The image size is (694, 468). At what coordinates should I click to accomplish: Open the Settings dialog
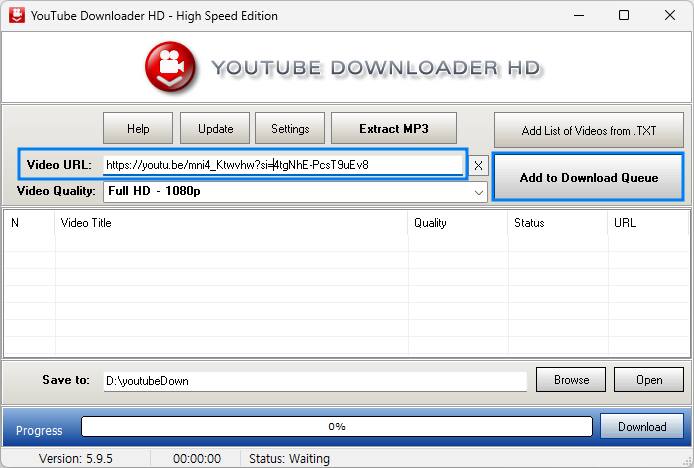[x=290, y=128]
